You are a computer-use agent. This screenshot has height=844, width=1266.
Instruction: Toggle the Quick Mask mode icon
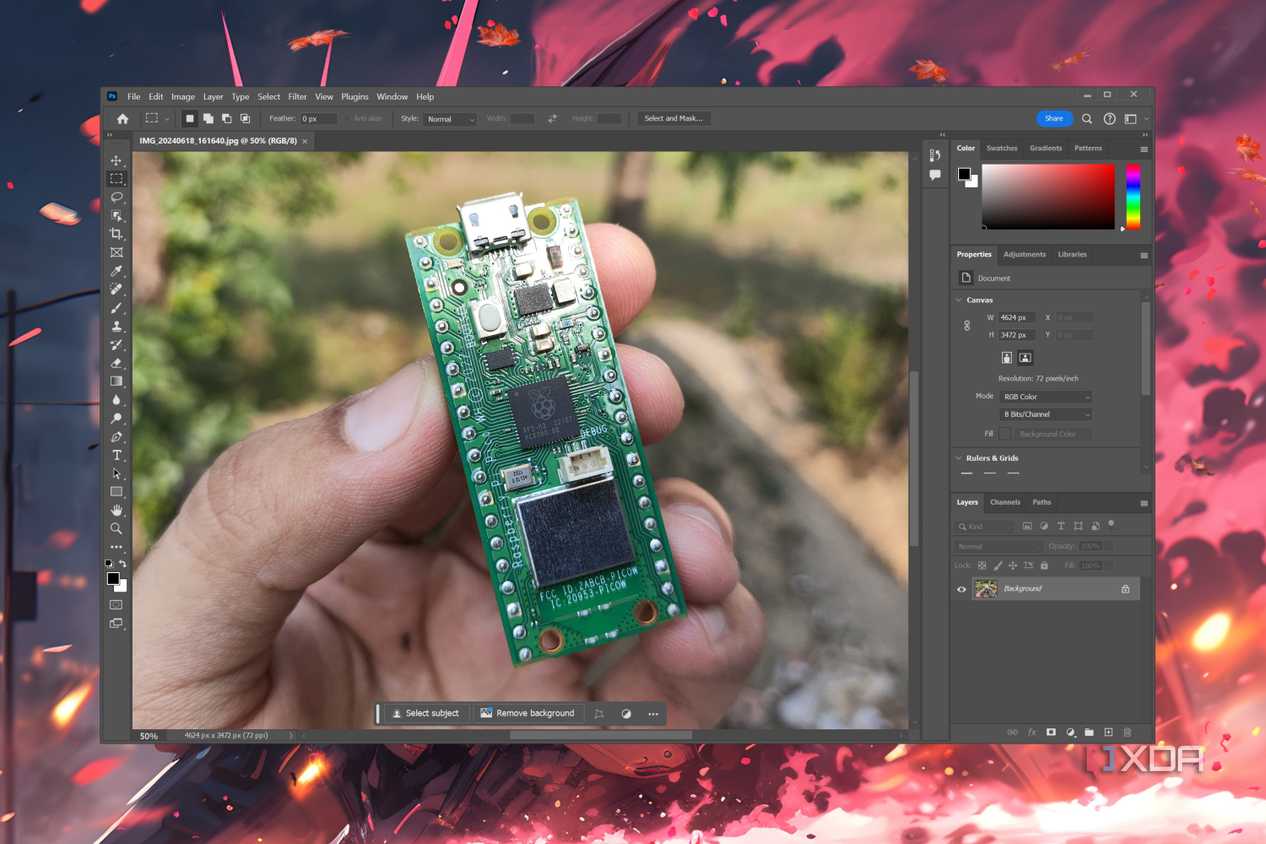coord(116,605)
